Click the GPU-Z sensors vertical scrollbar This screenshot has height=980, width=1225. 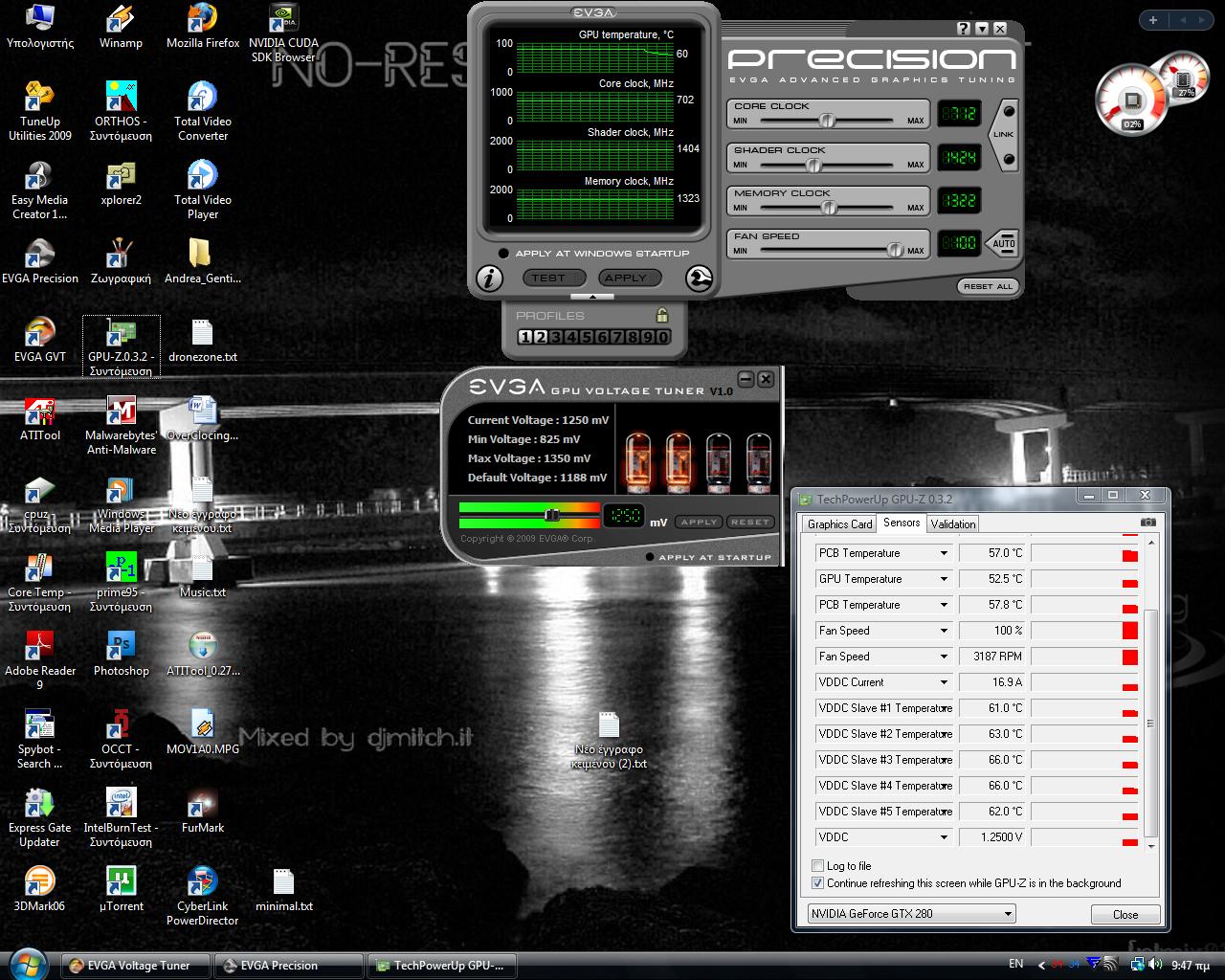[1151, 723]
